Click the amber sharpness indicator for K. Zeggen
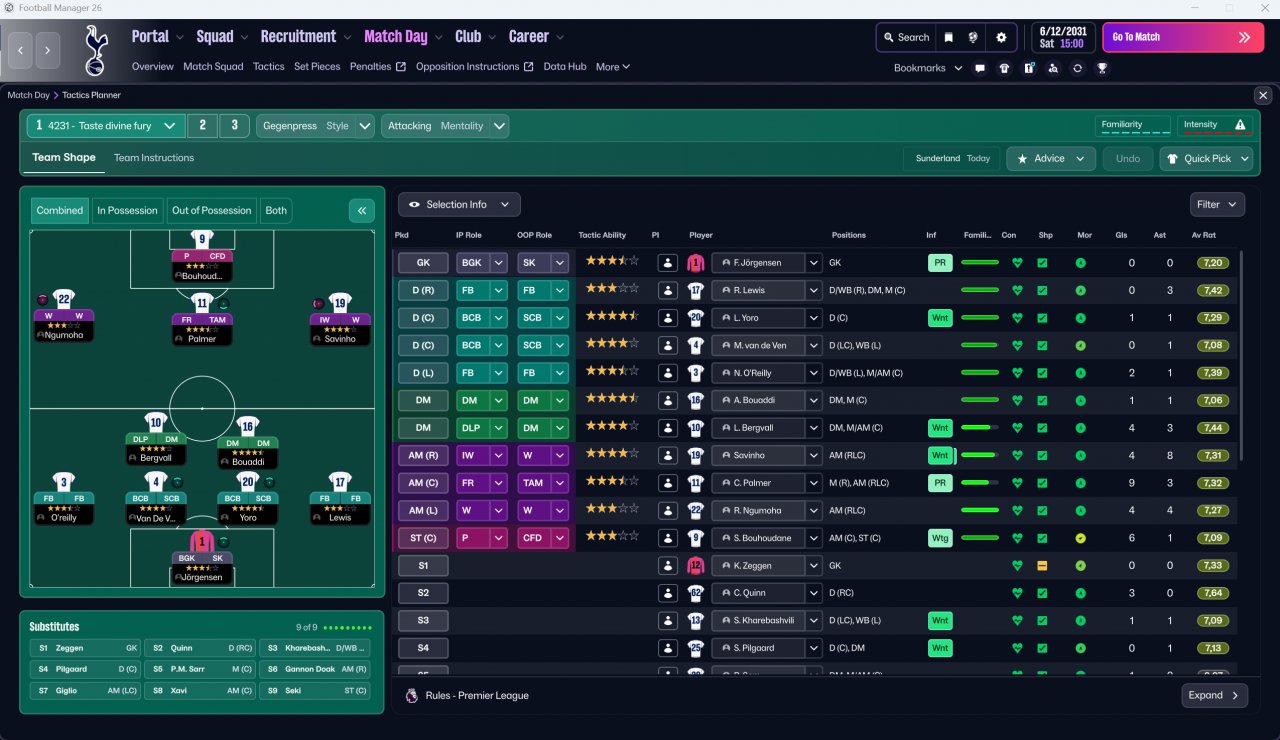Image resolution: width=1280 pixels, height=740 pixels. [1042, 565]
